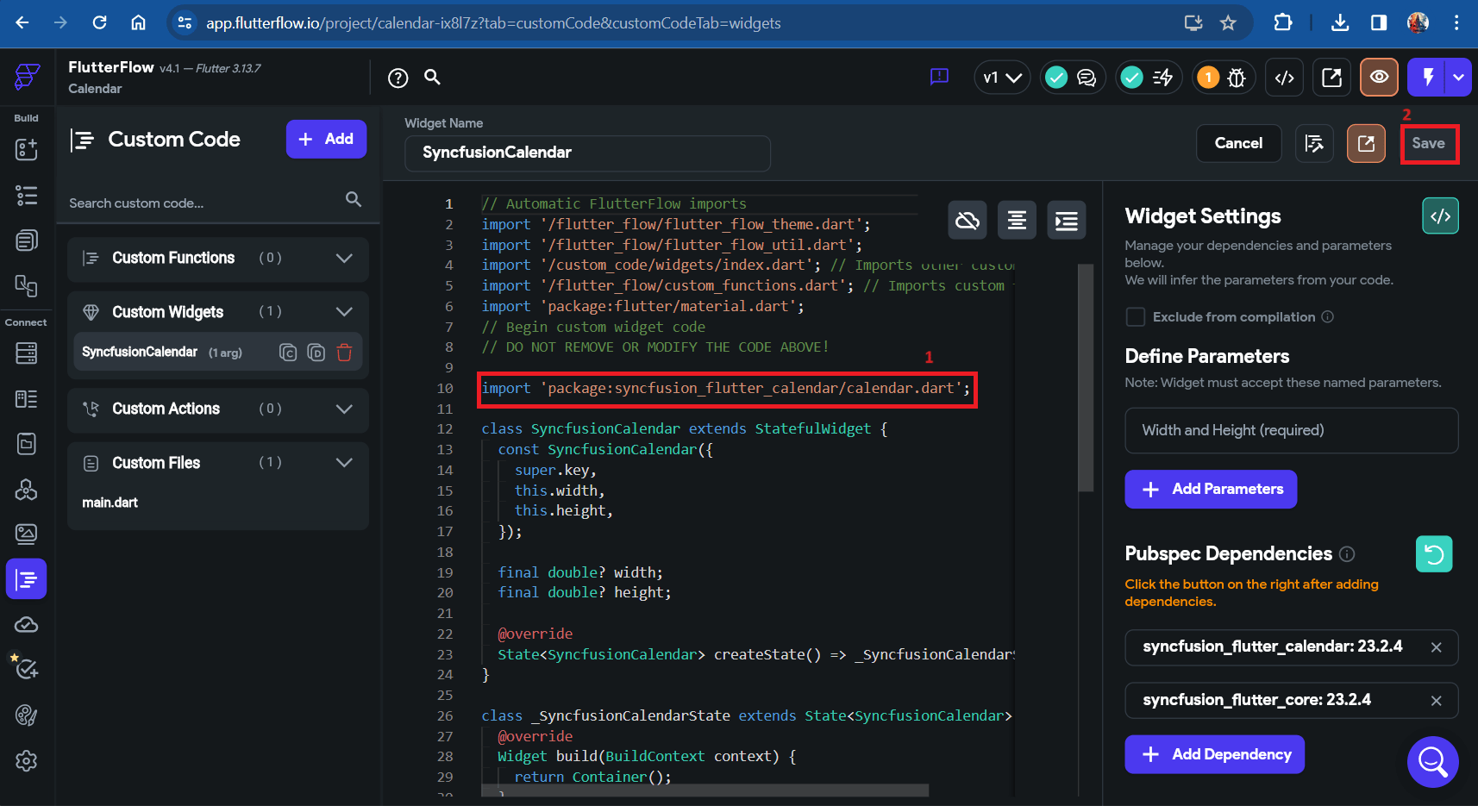The image size is (1478, 812).
Task: Click the code editor vertical scrollbar
Action: pyautogui.click(x=1086, y=378)
